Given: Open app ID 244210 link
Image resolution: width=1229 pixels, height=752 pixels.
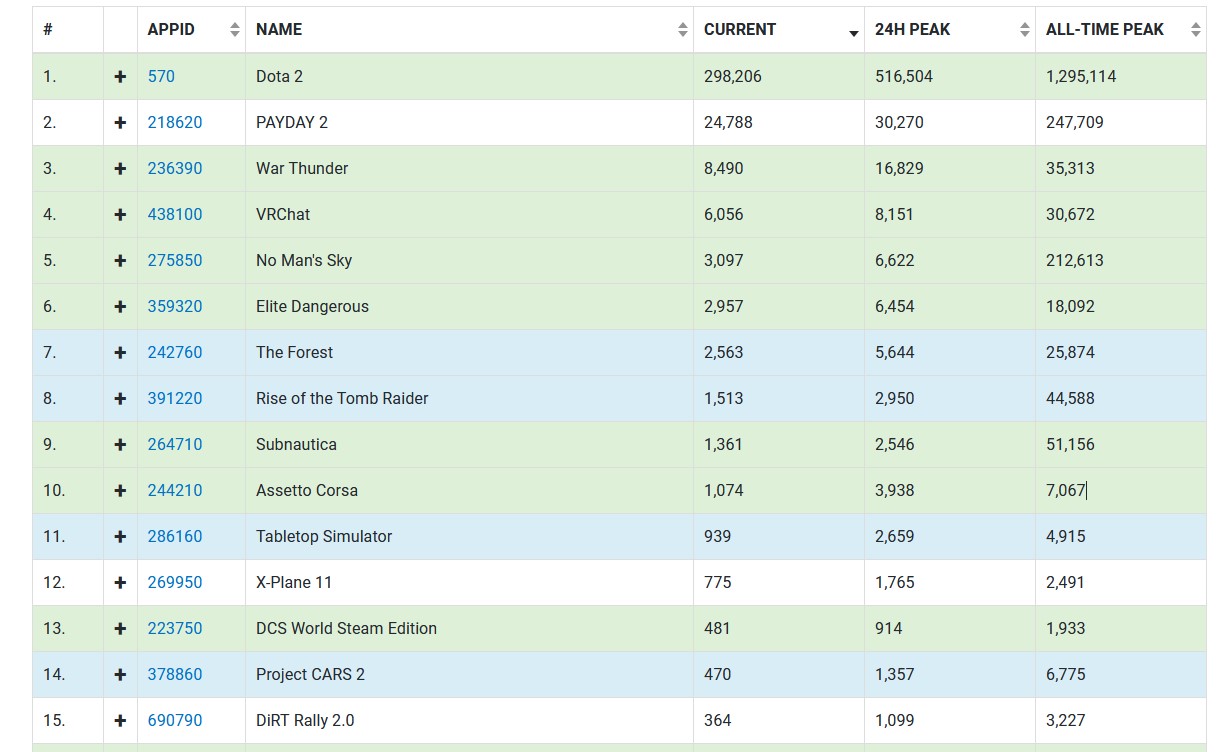Looking at the screenshot, I should (x=175, y=490).
